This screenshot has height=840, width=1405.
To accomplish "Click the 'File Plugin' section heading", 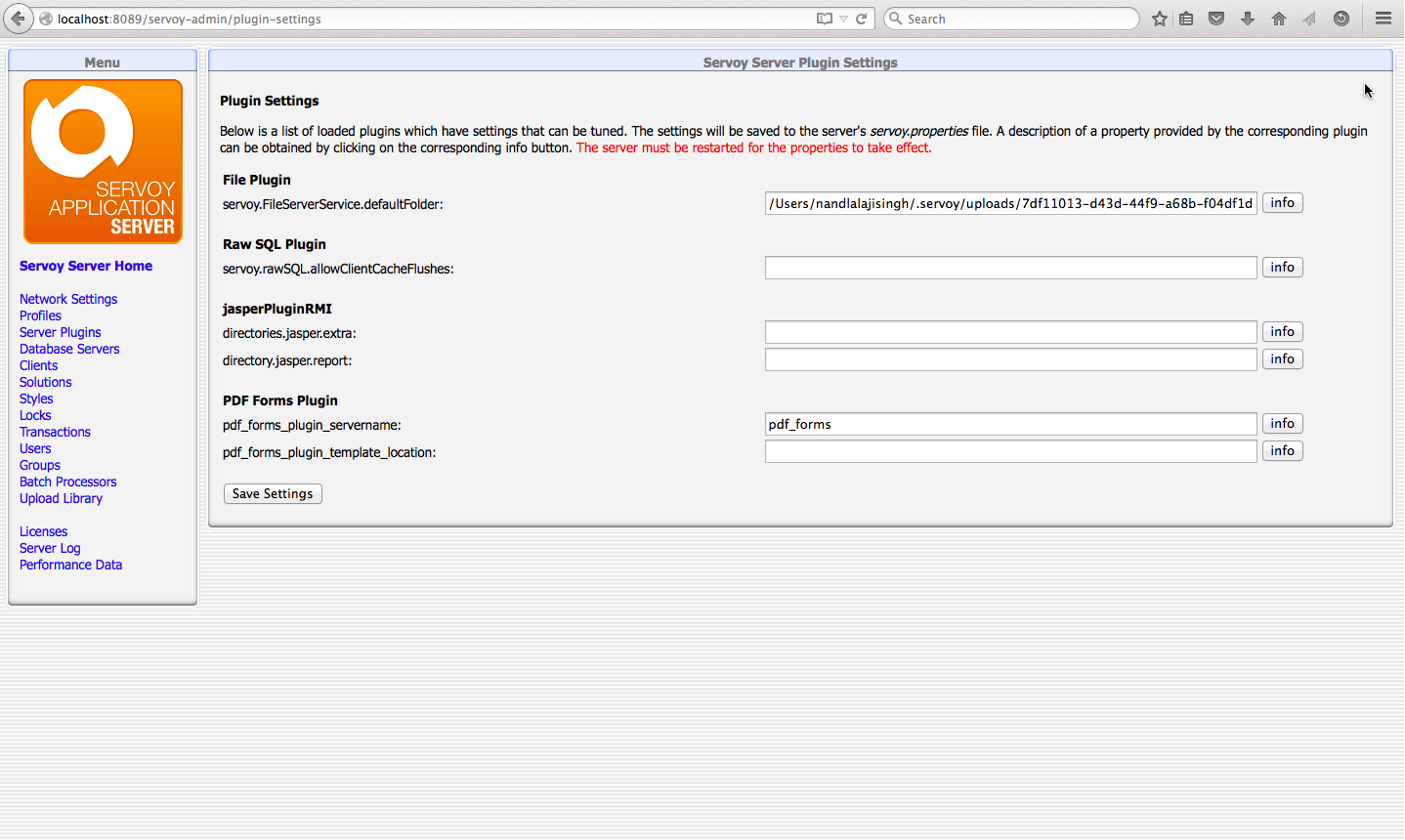I will click(x=257, y=180).
